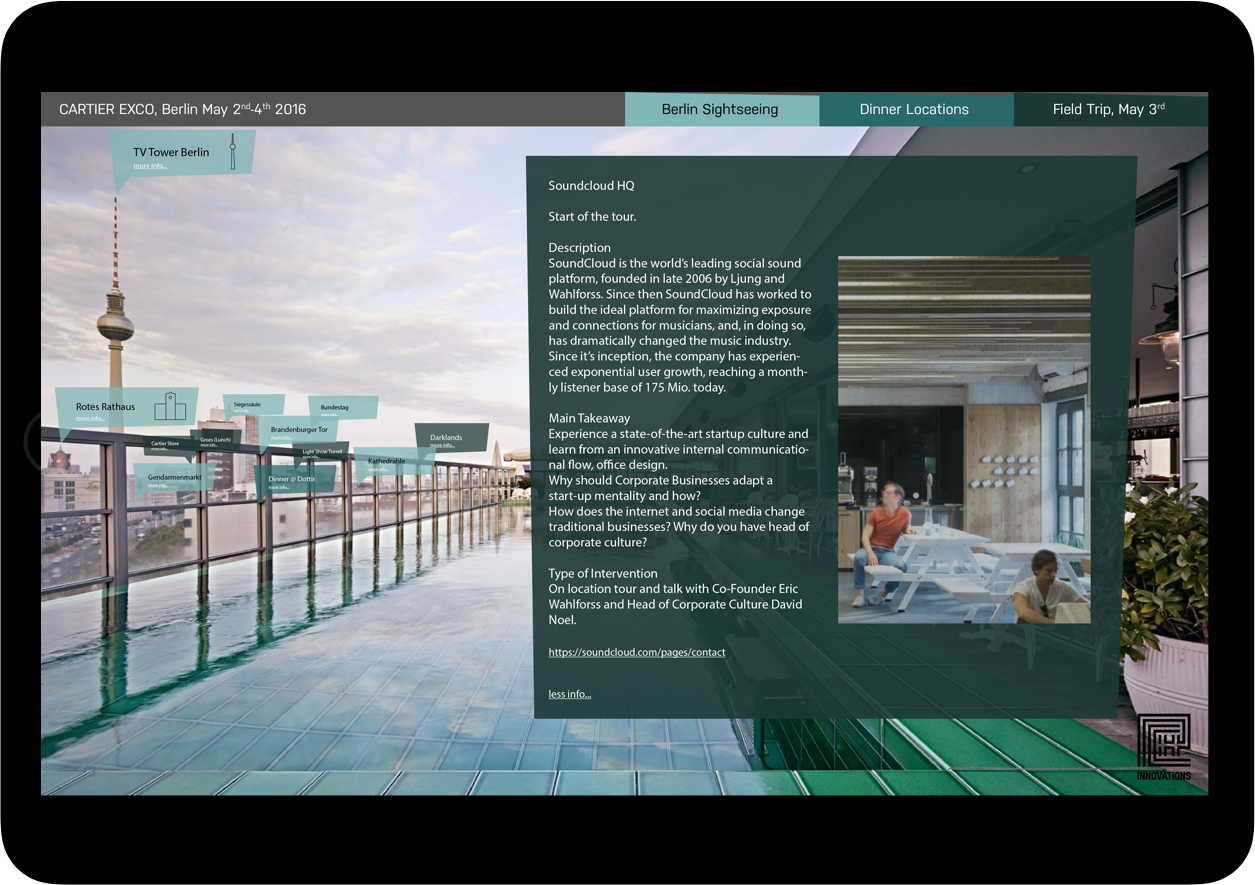
Task: Select the Field Trip, May 3rd tab
Action: [1109, 109]
